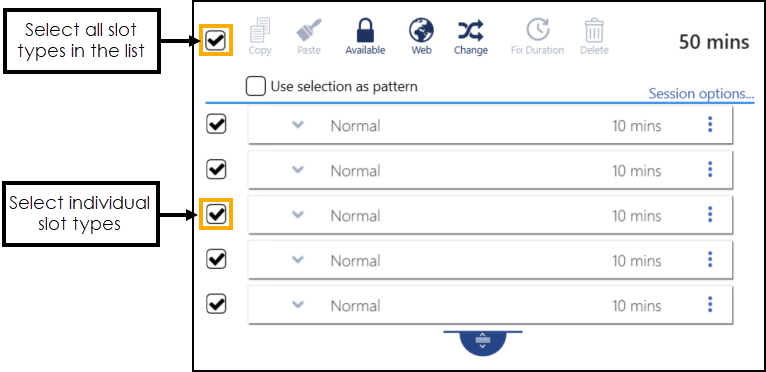Open three-dot menu of first Normal slot
766x372 pixels.
(x=710, y=125)
